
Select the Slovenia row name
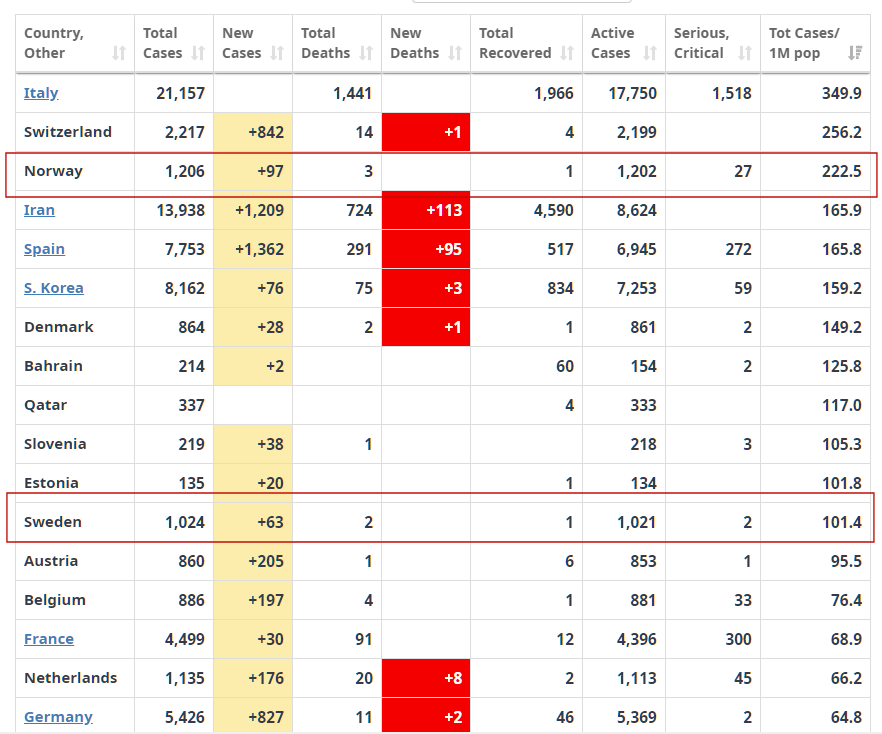tap(55, 444)
